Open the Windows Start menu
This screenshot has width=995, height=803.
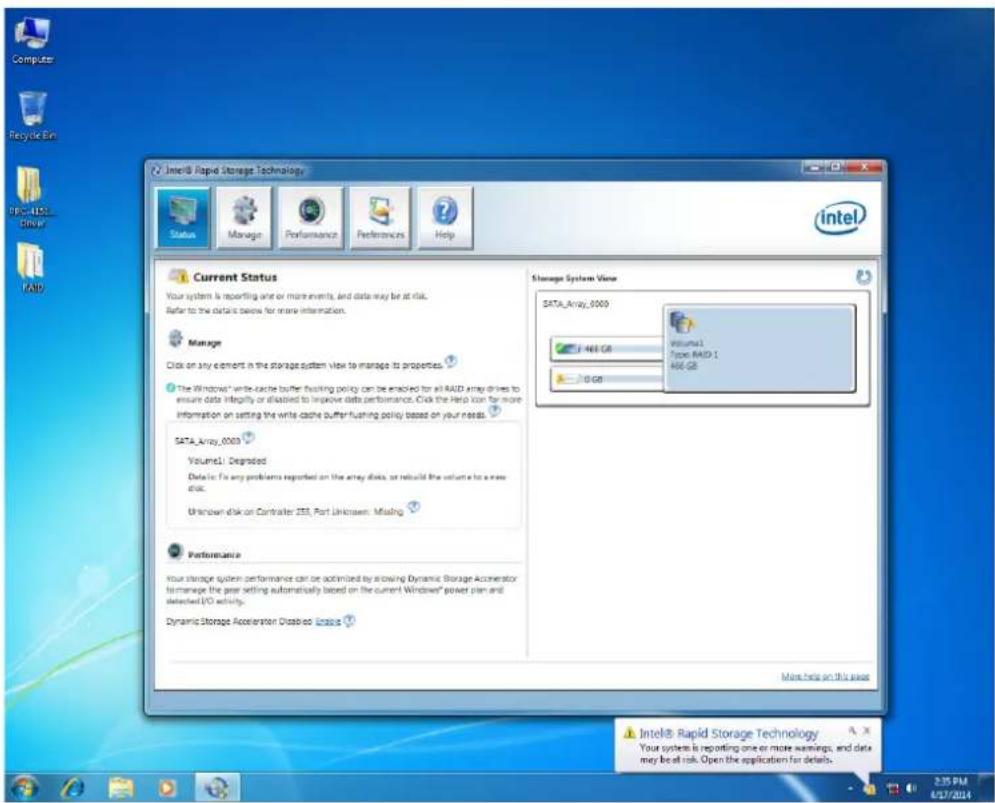tap(24, 788)
